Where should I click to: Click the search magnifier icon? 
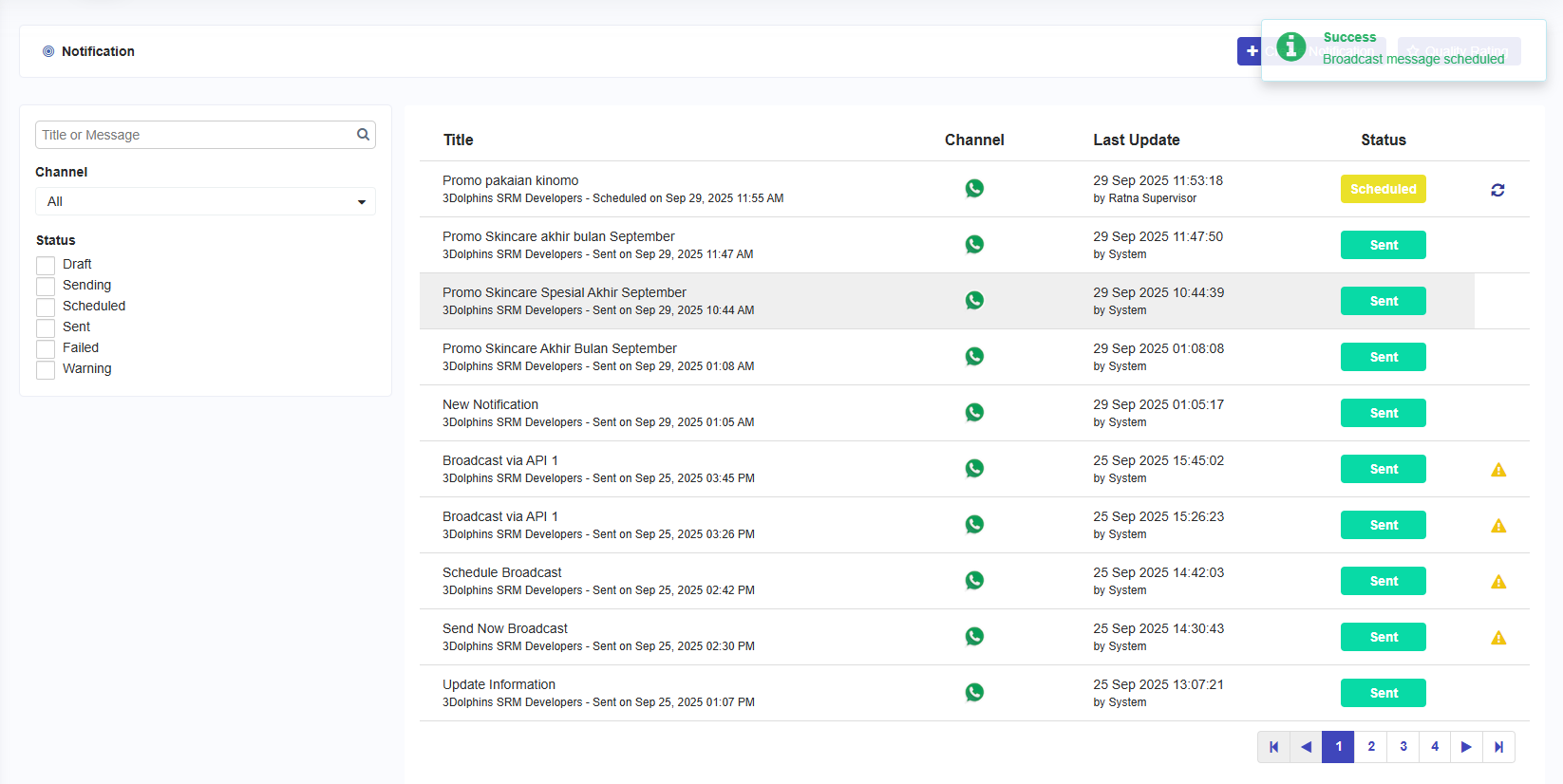(363, 135)
